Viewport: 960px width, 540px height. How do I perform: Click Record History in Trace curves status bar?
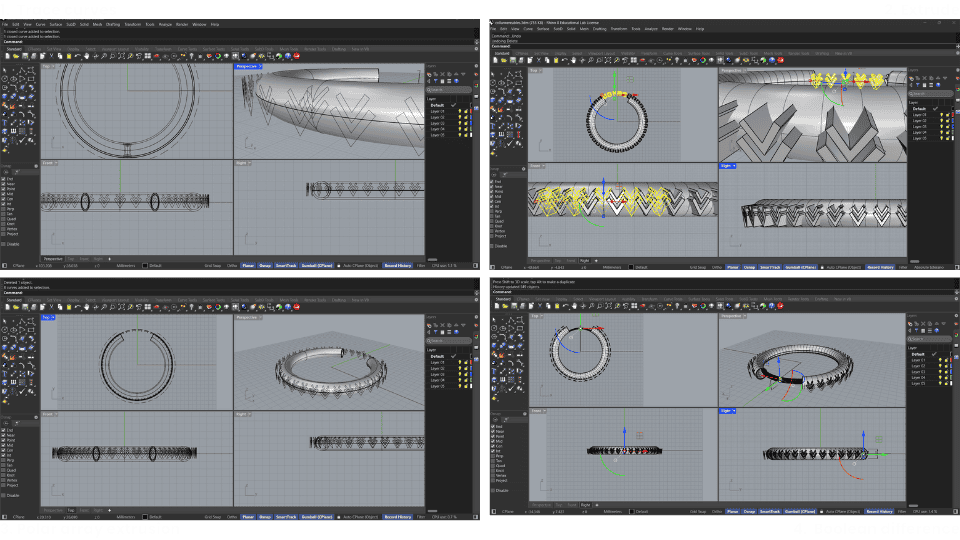[x=397, y=265]
